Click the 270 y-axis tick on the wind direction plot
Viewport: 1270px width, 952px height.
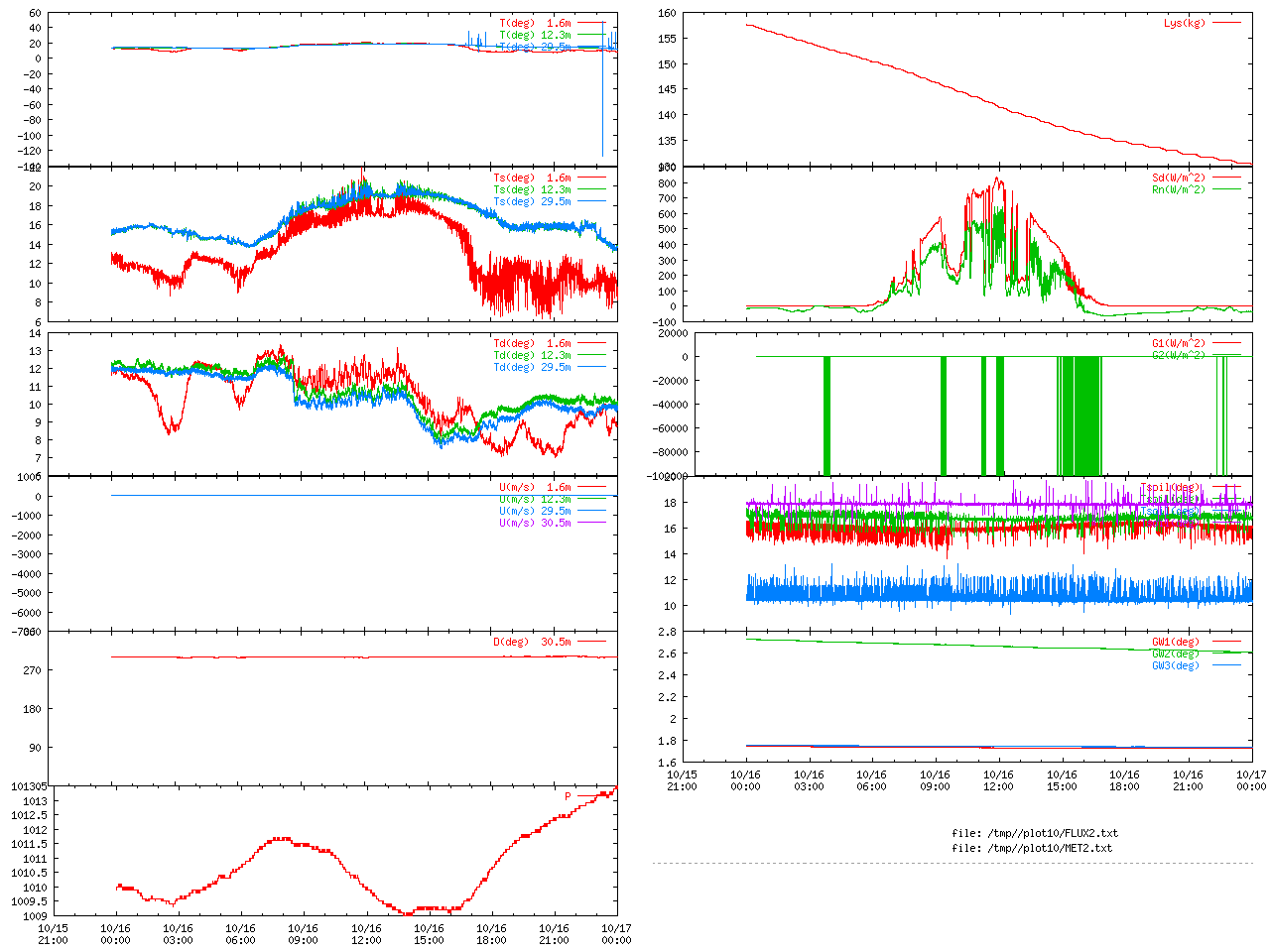point(34,670)
